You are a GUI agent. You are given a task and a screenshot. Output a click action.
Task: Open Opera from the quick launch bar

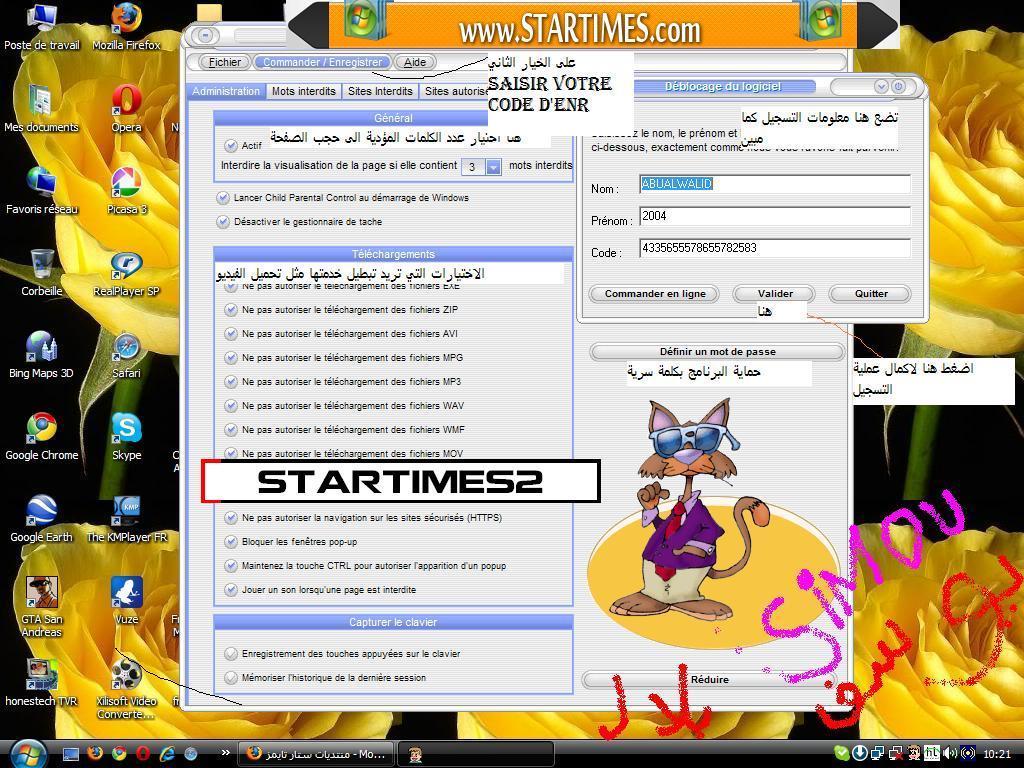tap(143, 754)
